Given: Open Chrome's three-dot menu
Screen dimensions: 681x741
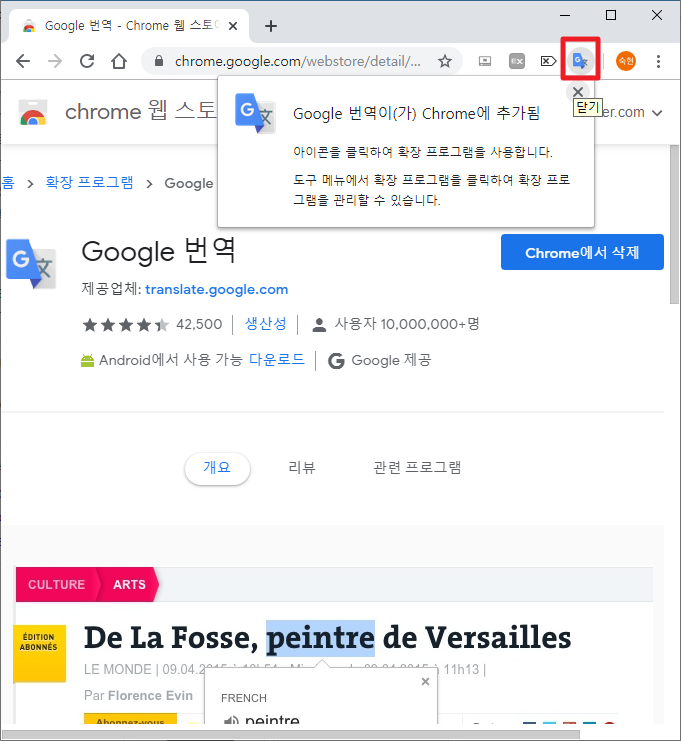Looking at the screenshot, I should (658, 61).
